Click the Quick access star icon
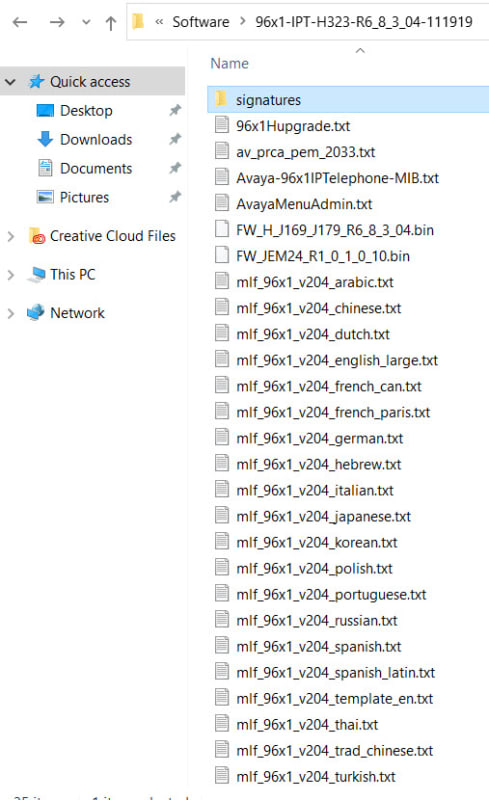Screen dimensions: 489x800 pyautogui.click(x=36, y=81)
